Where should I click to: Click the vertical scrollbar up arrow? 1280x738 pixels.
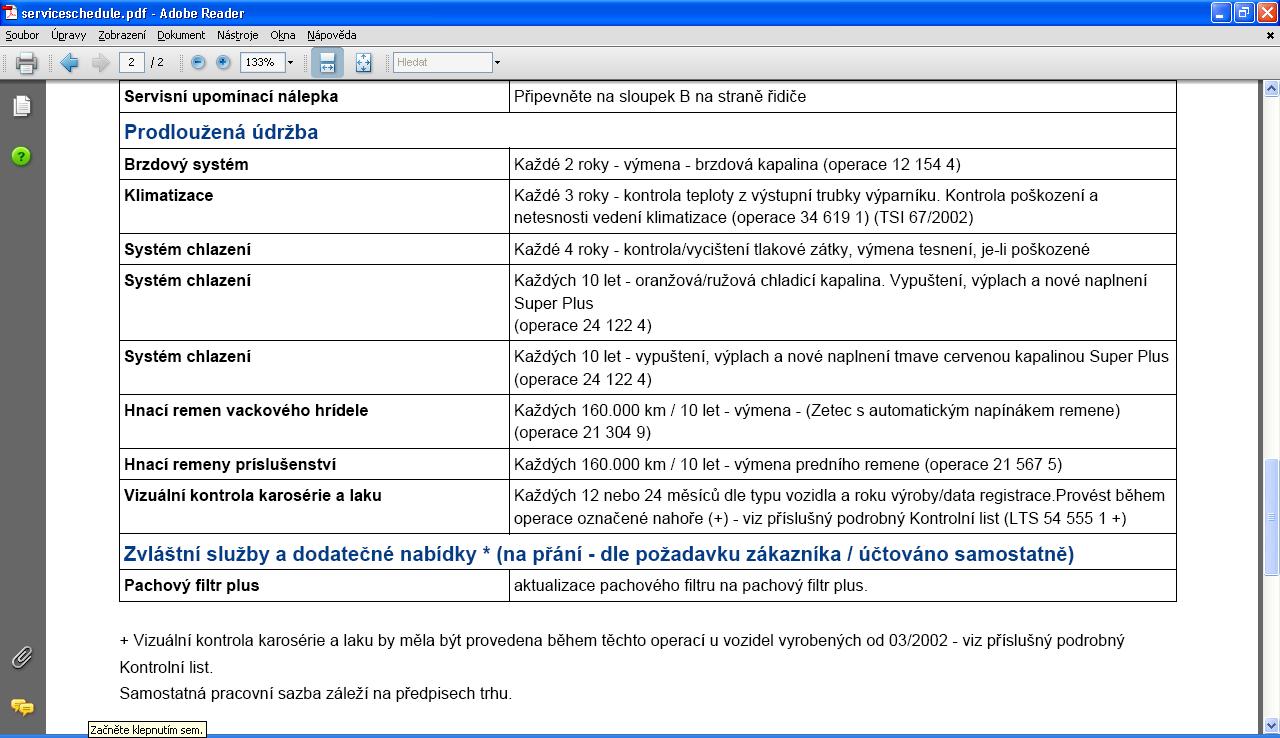(x=1271, y=89)
